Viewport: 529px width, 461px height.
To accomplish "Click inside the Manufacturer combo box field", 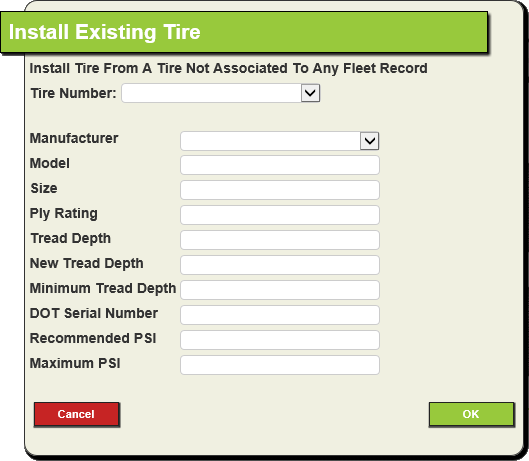I will (271, 141).
